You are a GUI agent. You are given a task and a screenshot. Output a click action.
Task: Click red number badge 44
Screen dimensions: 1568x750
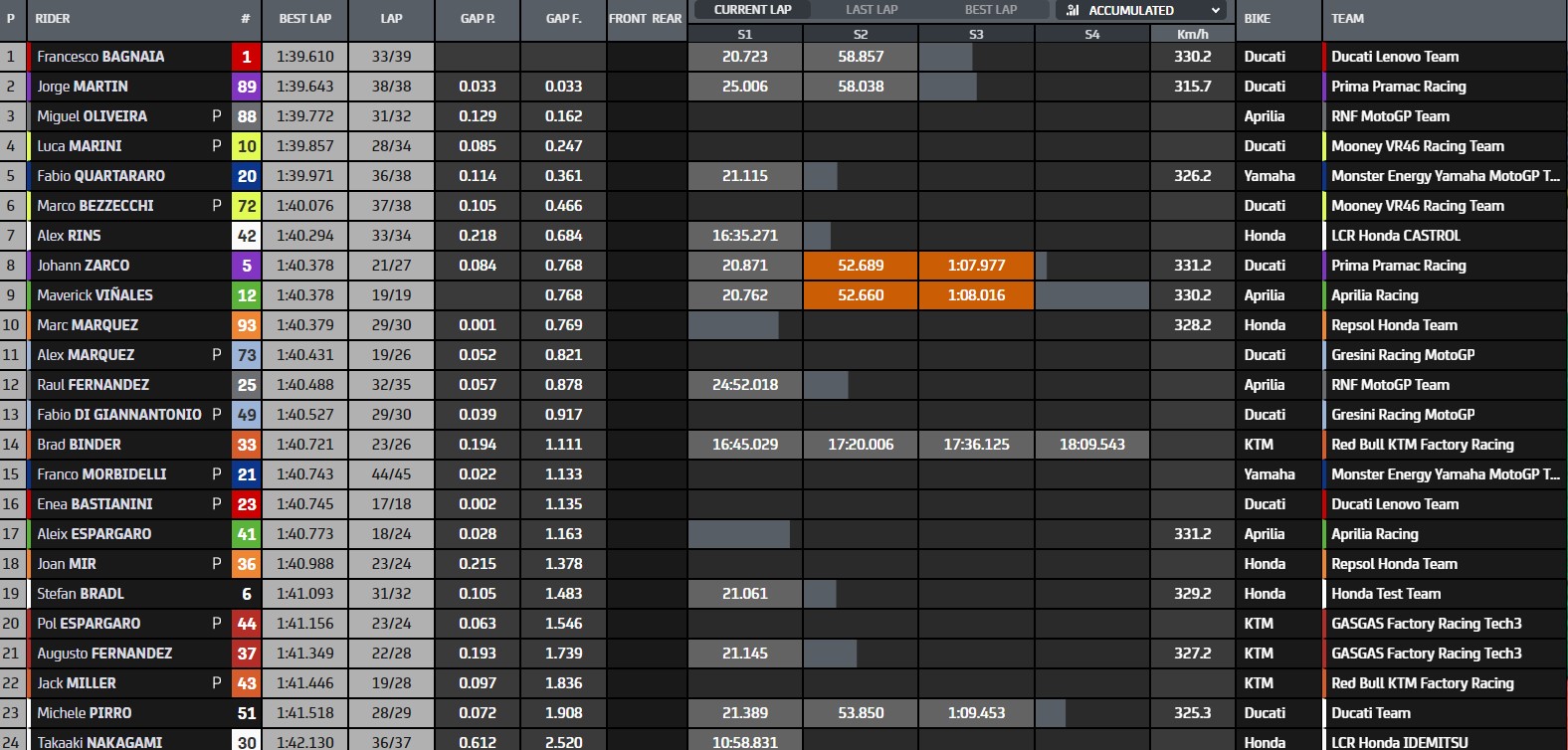point(247,624)
